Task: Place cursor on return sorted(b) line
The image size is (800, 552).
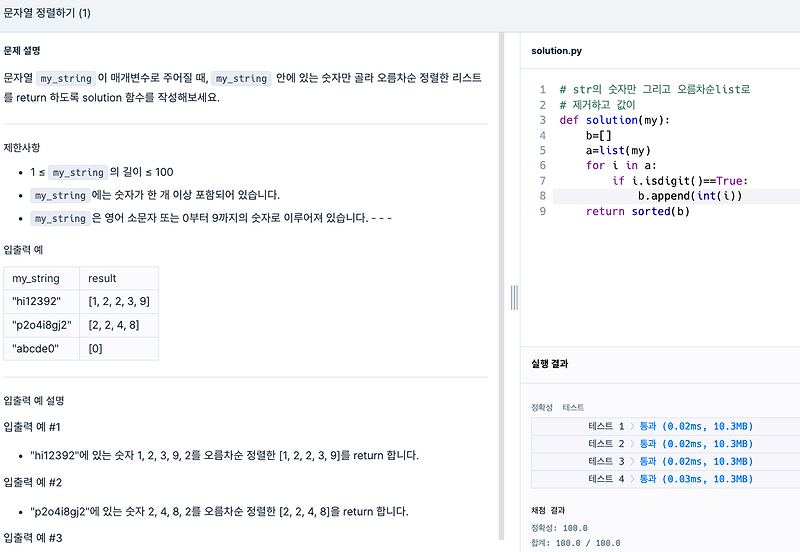Action: click(x=637, y=211)
